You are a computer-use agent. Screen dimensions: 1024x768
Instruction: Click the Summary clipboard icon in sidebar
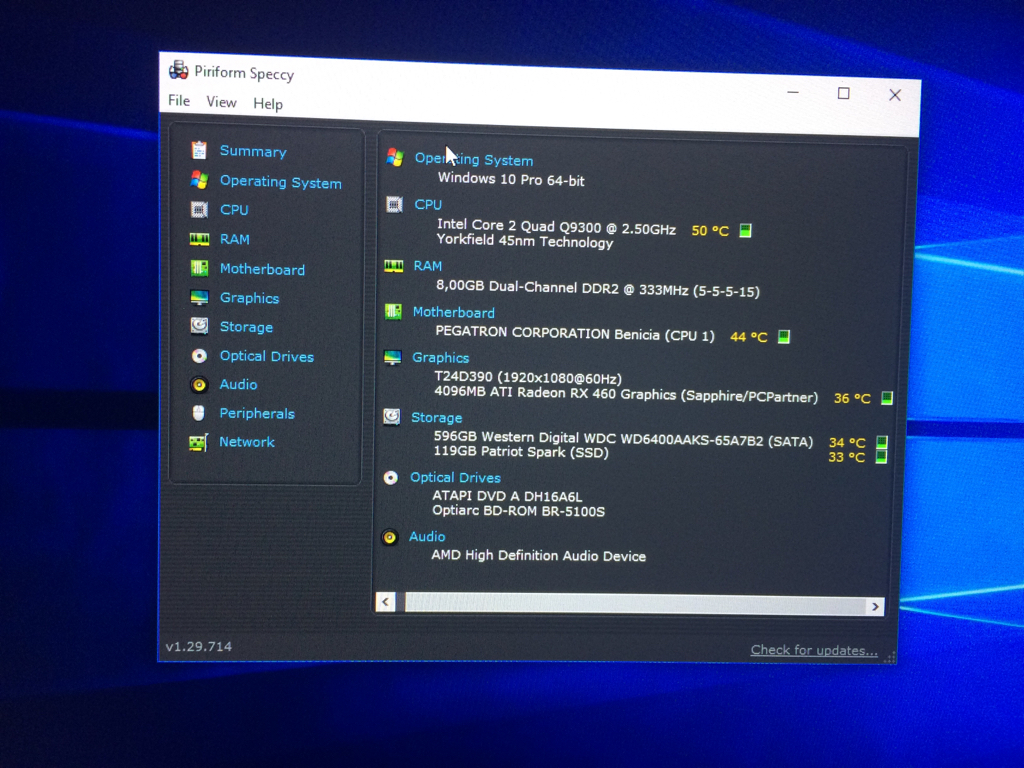[199, 150]
